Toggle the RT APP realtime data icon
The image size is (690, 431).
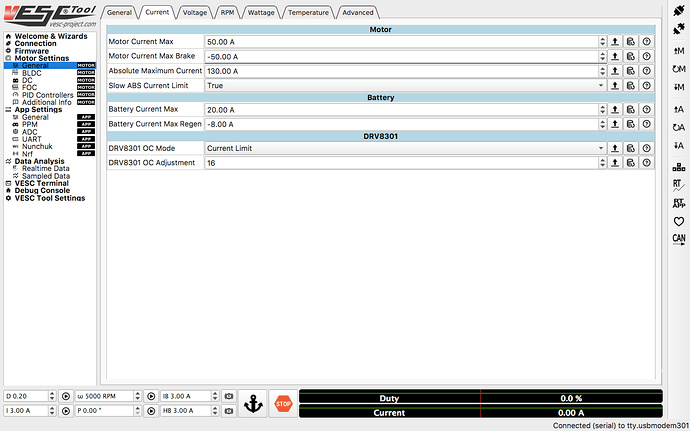[x=678, y=203]
